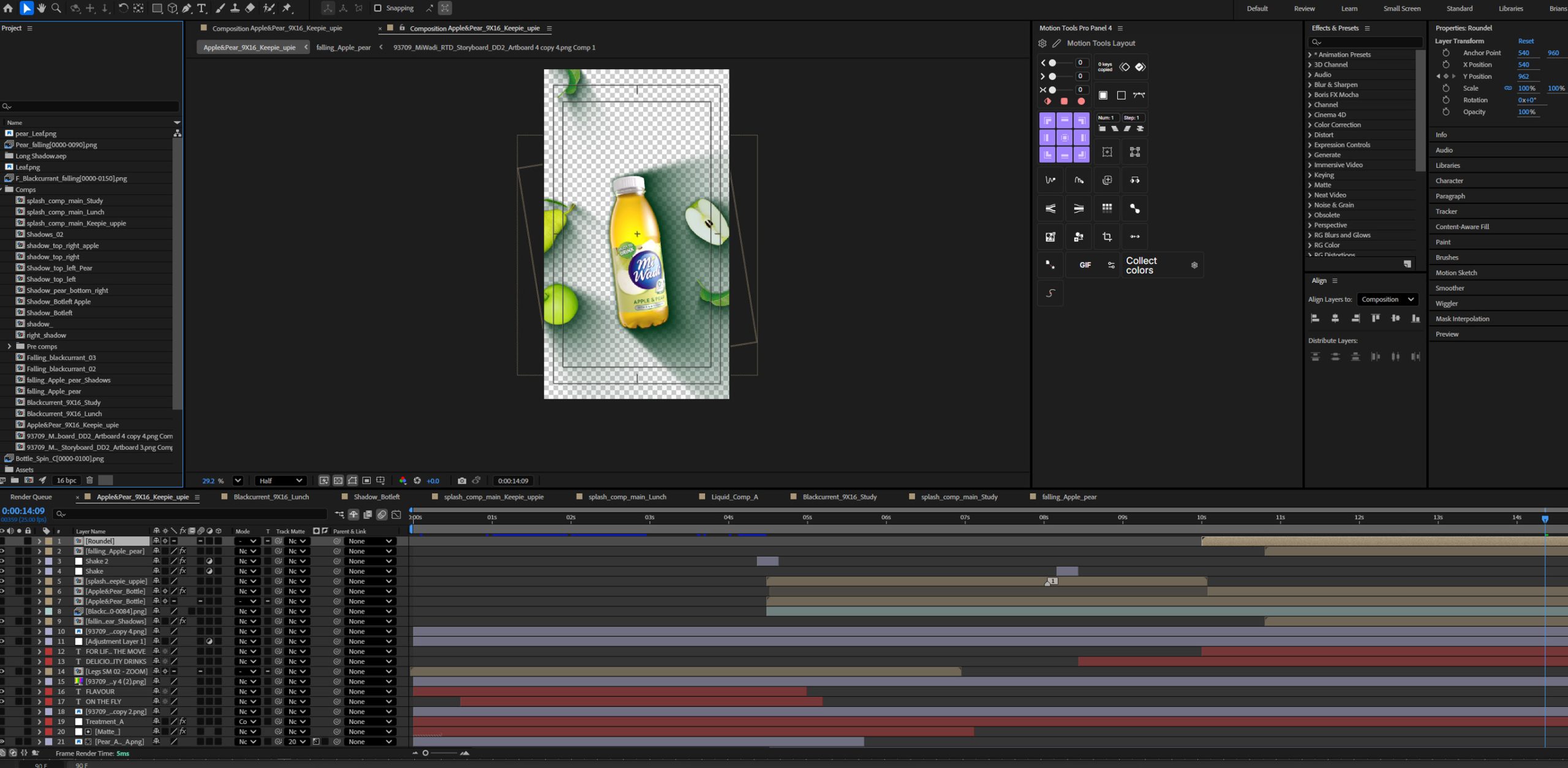Expand the Roundel layer properties

click(x=39, y=541)
